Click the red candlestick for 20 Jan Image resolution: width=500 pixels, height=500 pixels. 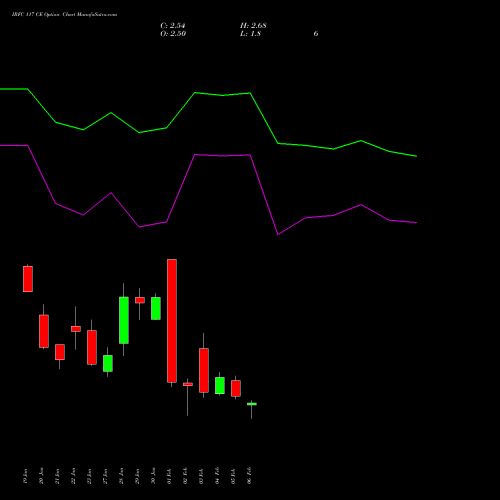[x=44, y=331]
